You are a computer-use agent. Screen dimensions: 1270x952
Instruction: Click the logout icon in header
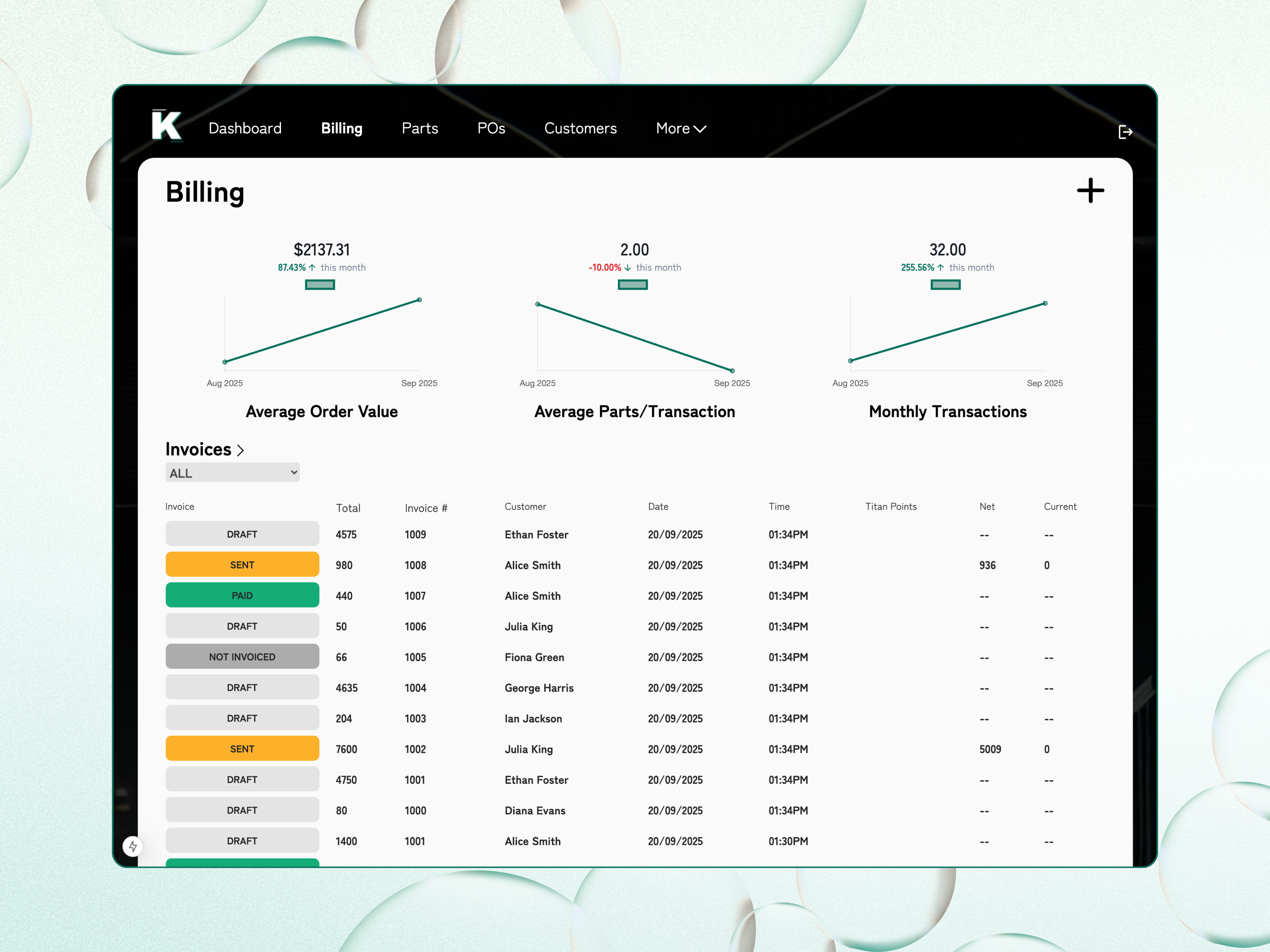click(1125, 132)
